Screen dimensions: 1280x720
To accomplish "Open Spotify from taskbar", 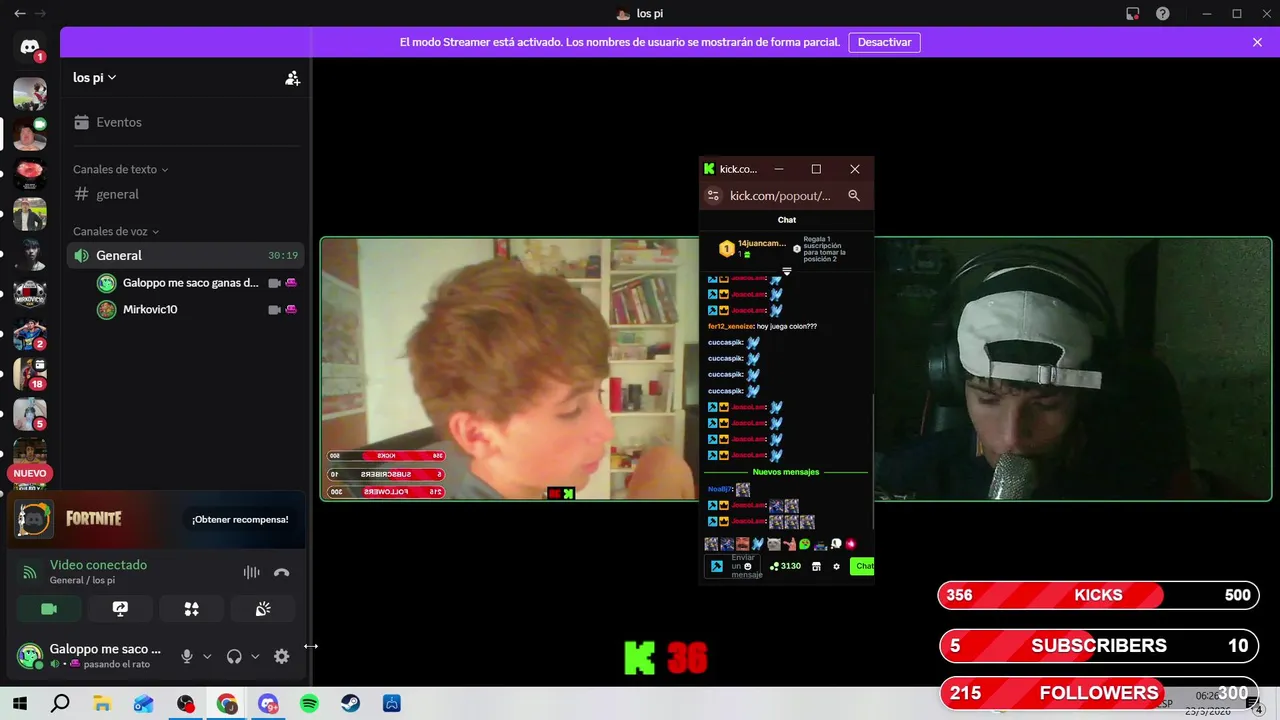I will point(309,704).
